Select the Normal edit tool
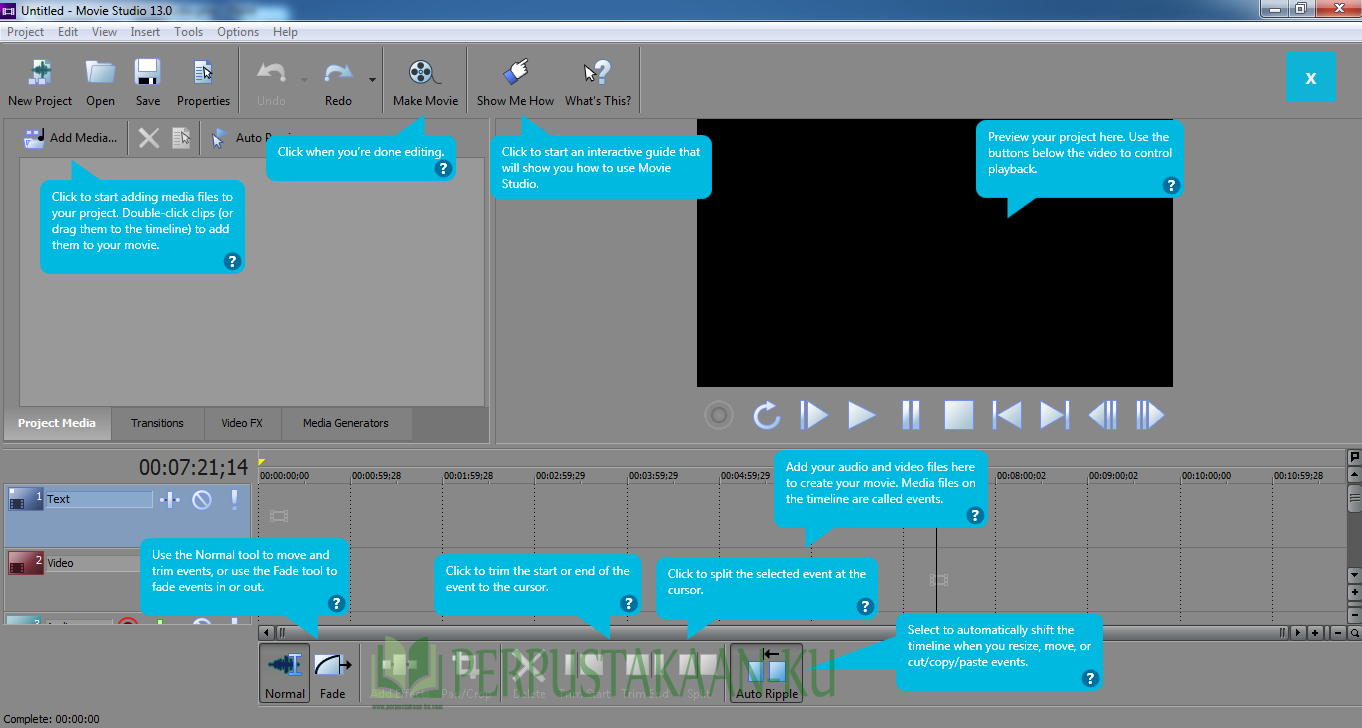This screenshot has height=728, width=1362. (x=285, y=673)
